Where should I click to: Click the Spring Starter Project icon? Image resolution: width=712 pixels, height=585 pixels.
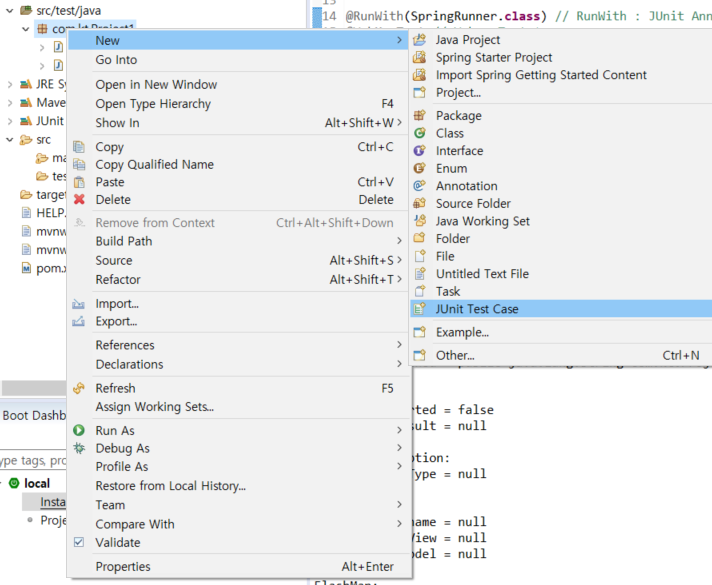[420, 57]
